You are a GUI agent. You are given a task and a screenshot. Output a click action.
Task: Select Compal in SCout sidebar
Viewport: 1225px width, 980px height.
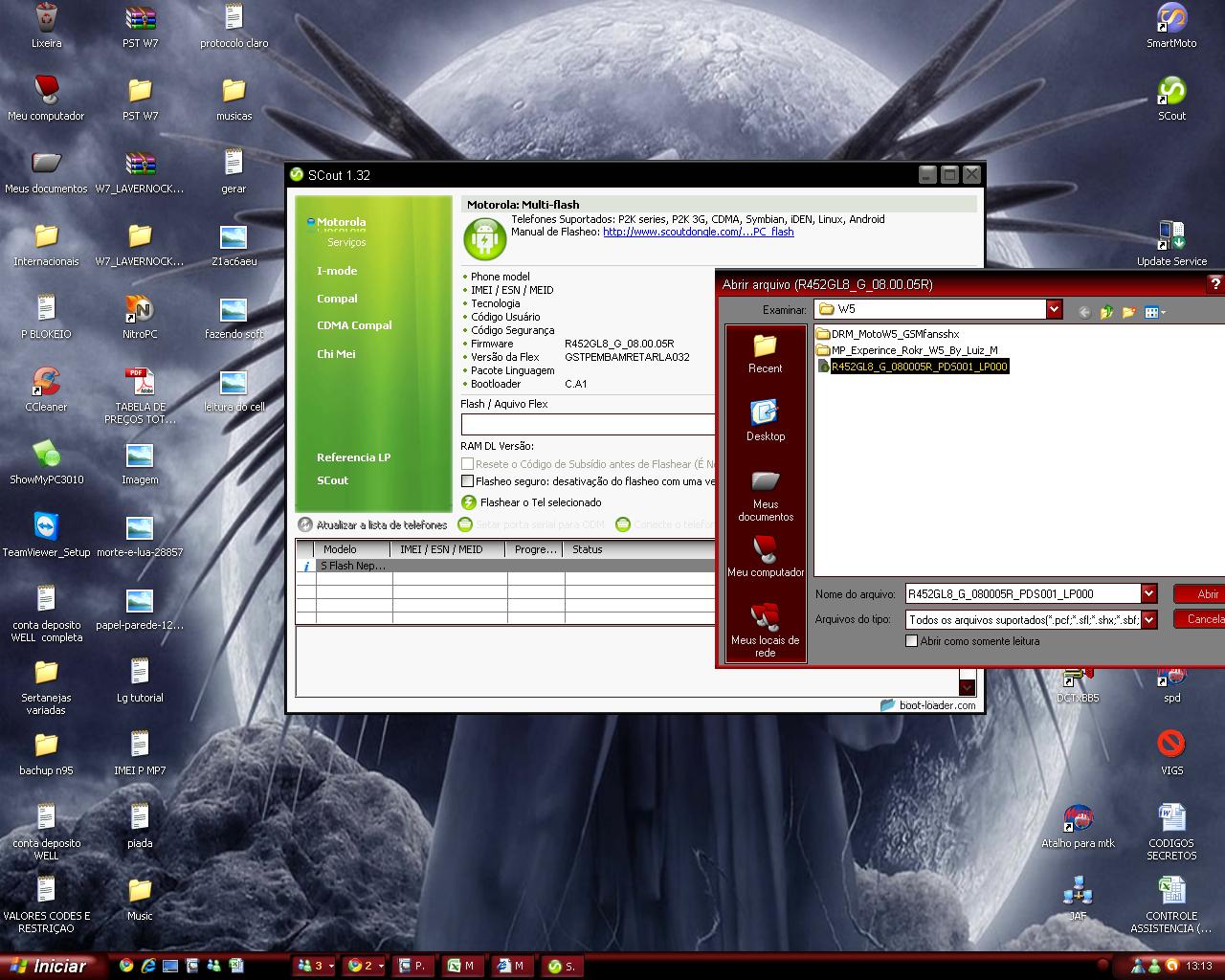point(337,299)
